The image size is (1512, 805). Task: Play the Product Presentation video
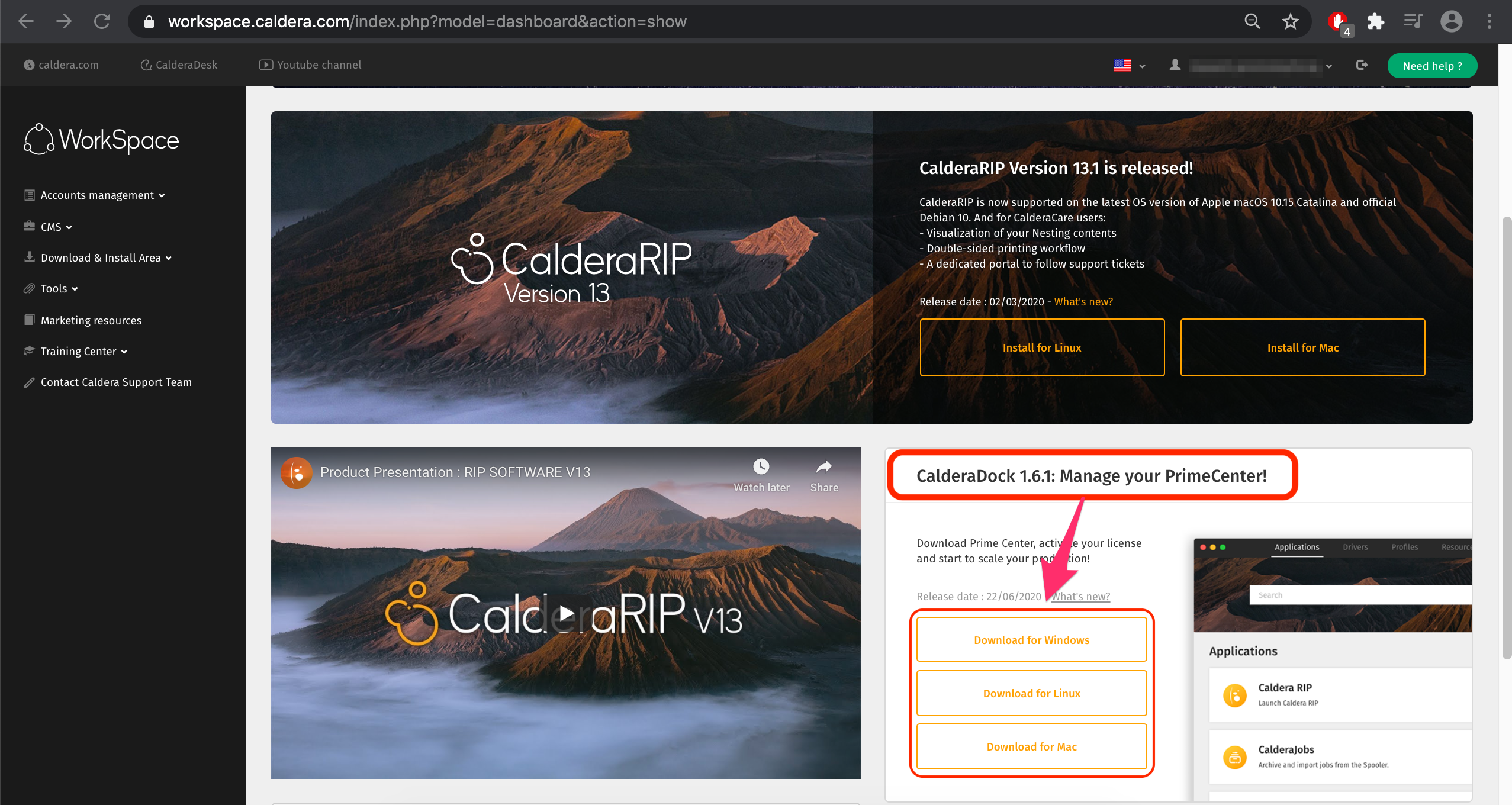point(566,613)
